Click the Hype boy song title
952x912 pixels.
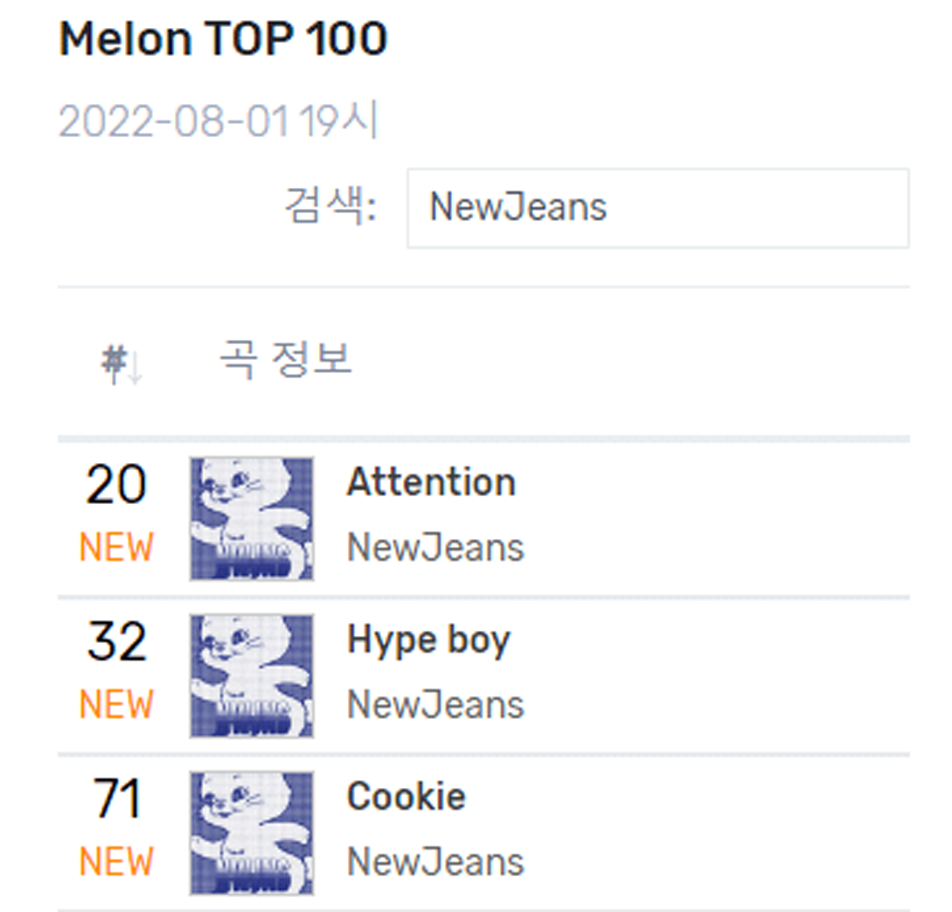(x=429, y=641)
